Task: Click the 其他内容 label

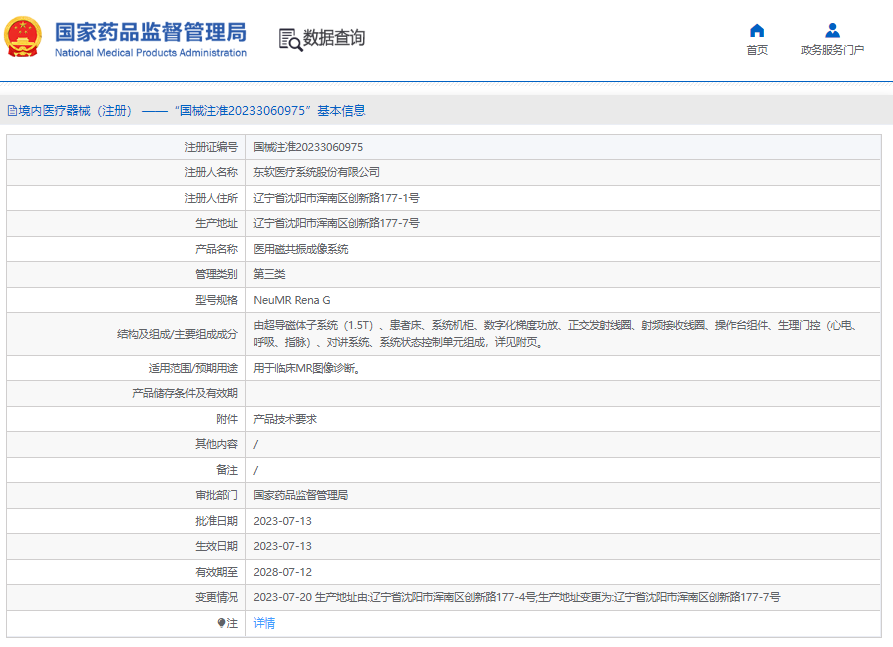Action: (x=216, y=444)
